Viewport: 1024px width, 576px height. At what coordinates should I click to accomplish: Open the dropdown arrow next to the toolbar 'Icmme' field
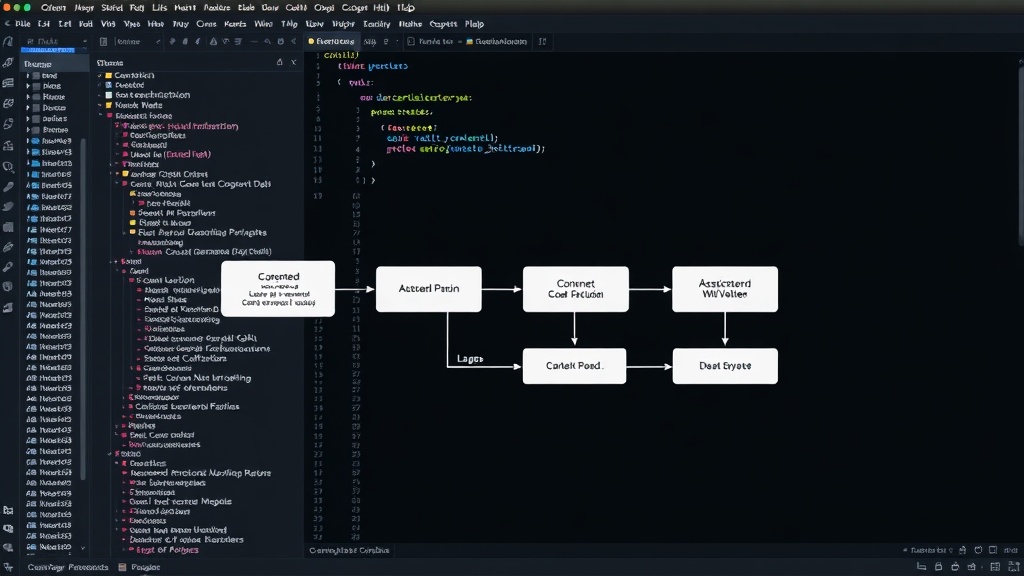click(158, 41)
